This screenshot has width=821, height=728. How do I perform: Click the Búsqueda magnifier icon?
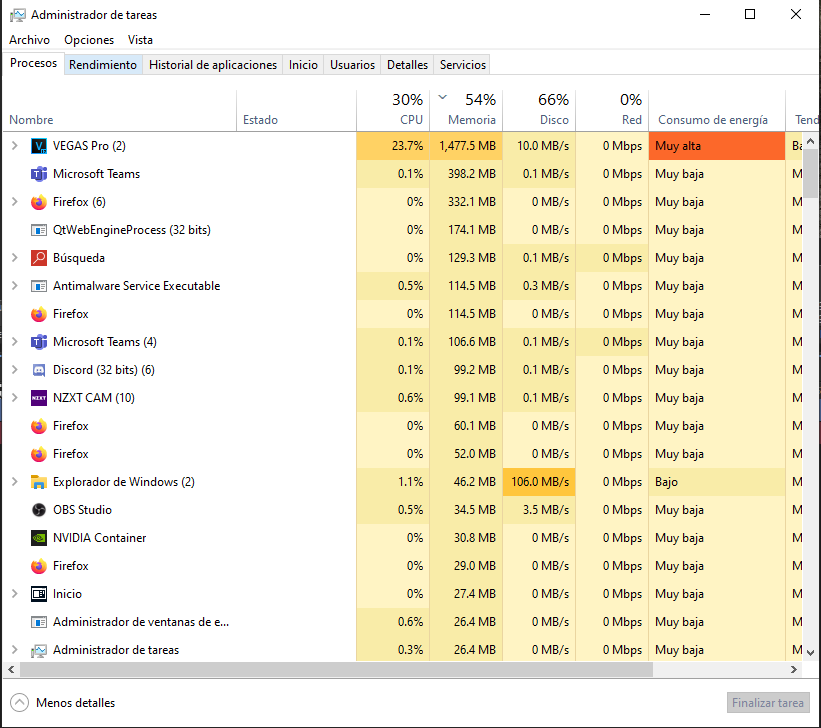tap(39, 258)
